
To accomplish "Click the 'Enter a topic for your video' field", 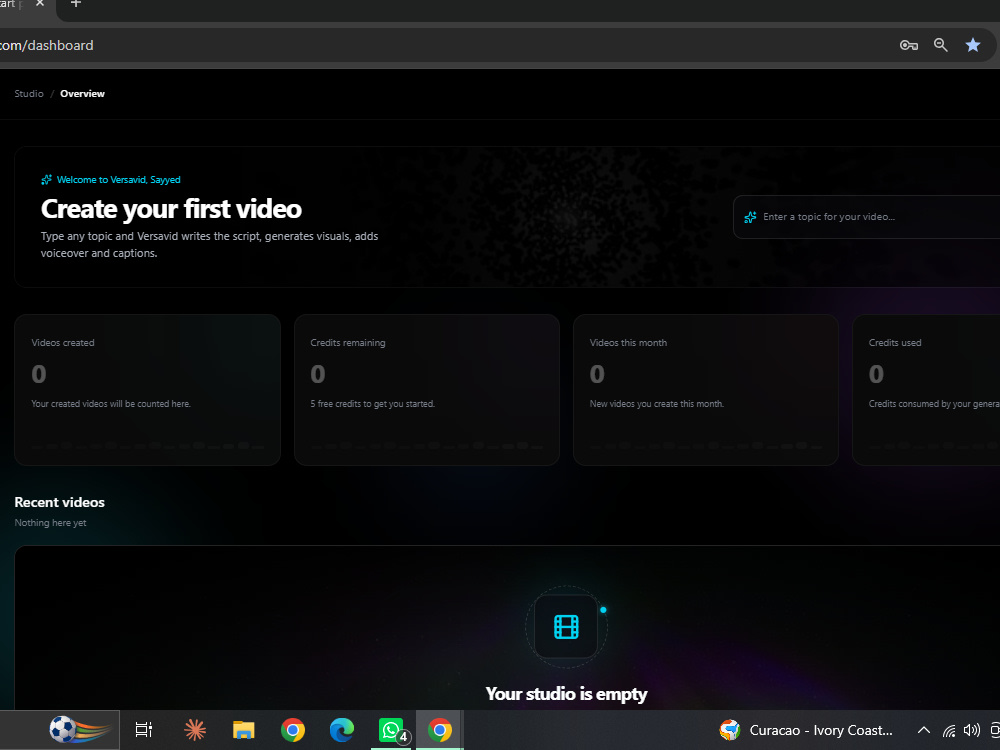I will click(866, 217).
